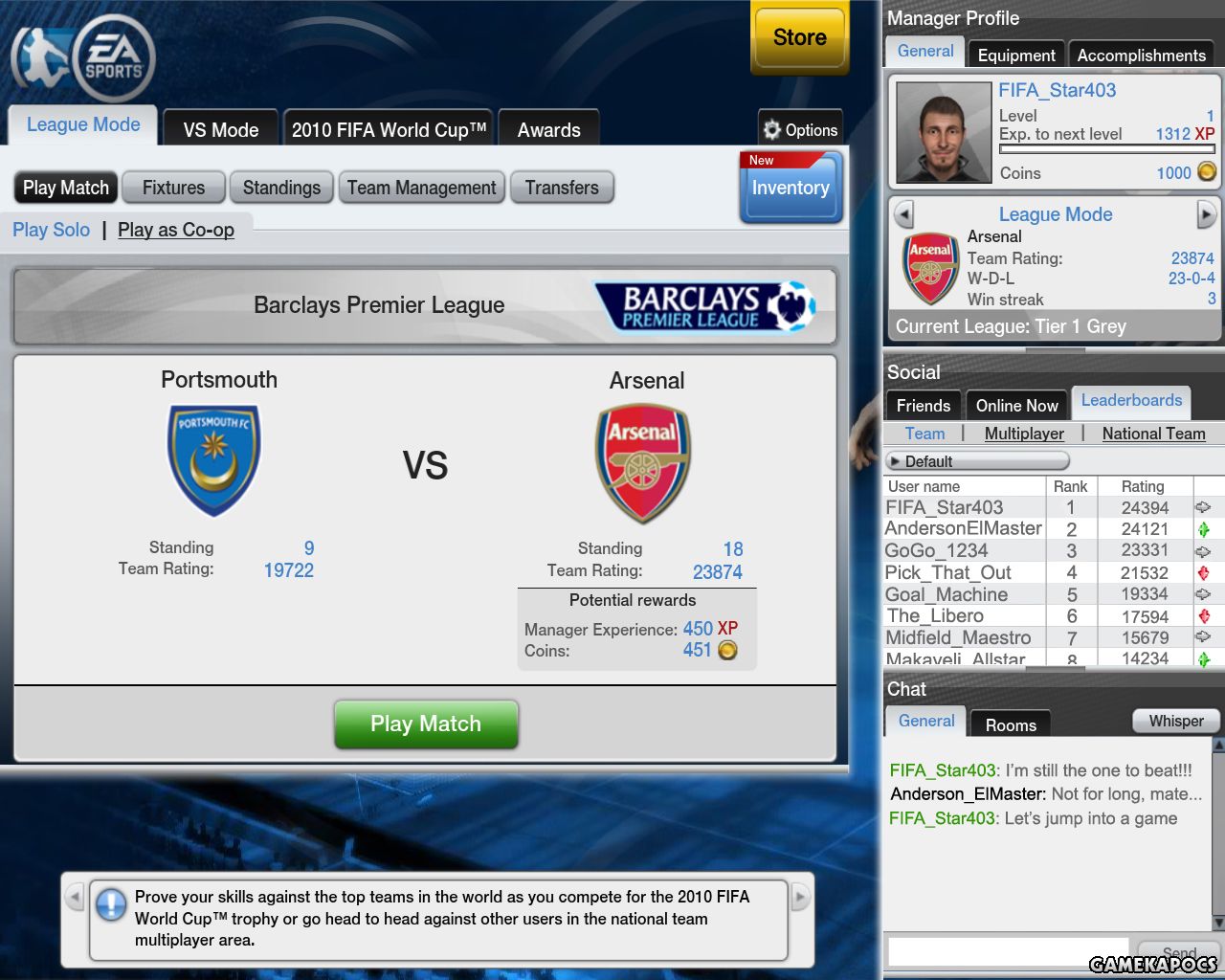Show the previous tip with left arrow
Screen dimensions: 1225x980
75,898
